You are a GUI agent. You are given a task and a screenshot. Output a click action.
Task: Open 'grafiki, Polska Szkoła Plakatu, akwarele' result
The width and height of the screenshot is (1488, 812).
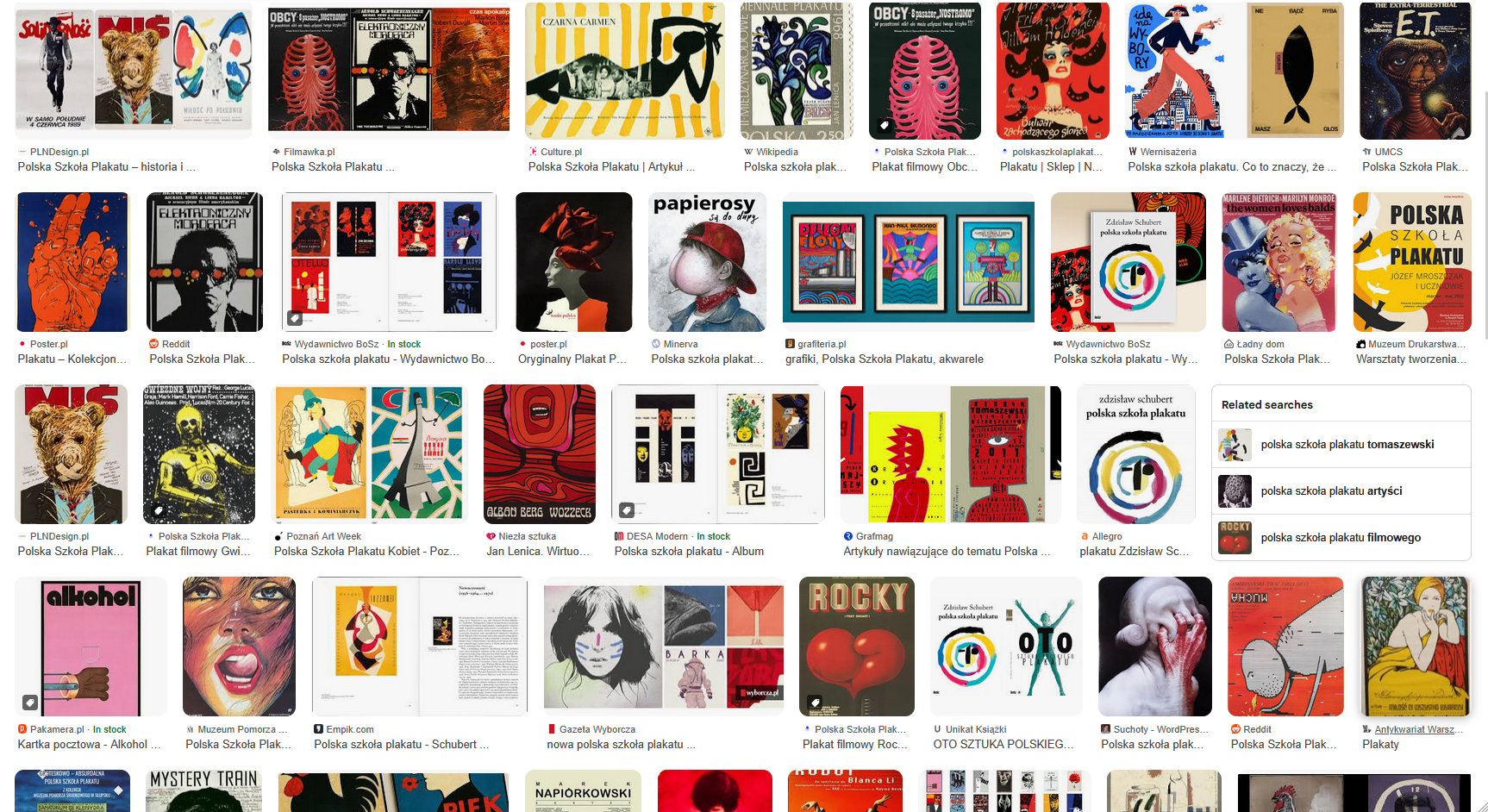[x=885, y=359]
